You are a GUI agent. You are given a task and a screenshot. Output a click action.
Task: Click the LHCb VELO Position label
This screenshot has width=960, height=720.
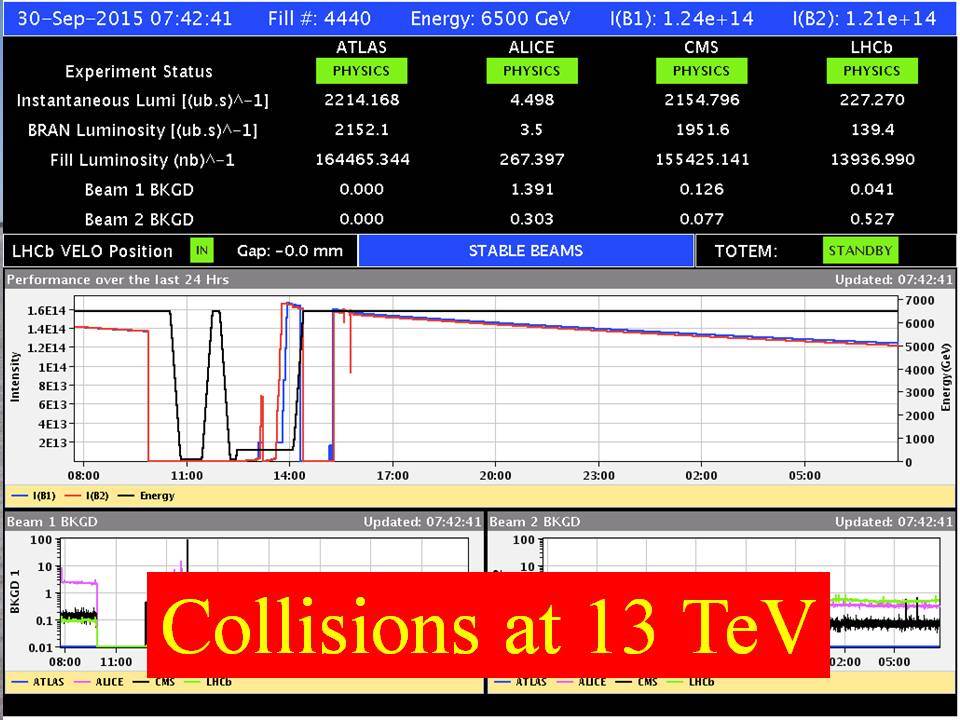point(92,251)
